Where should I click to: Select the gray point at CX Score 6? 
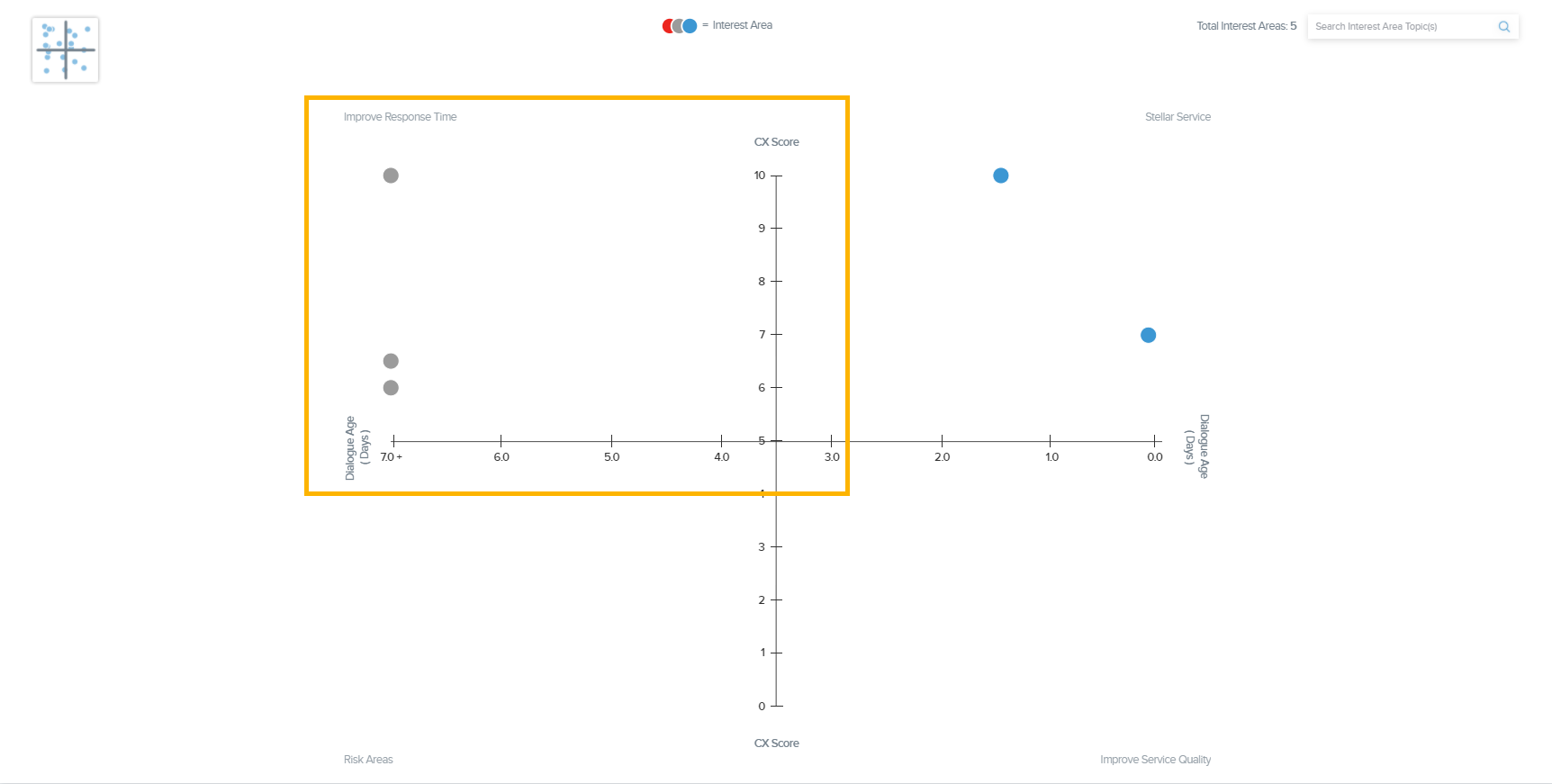(x=391, y=388)
